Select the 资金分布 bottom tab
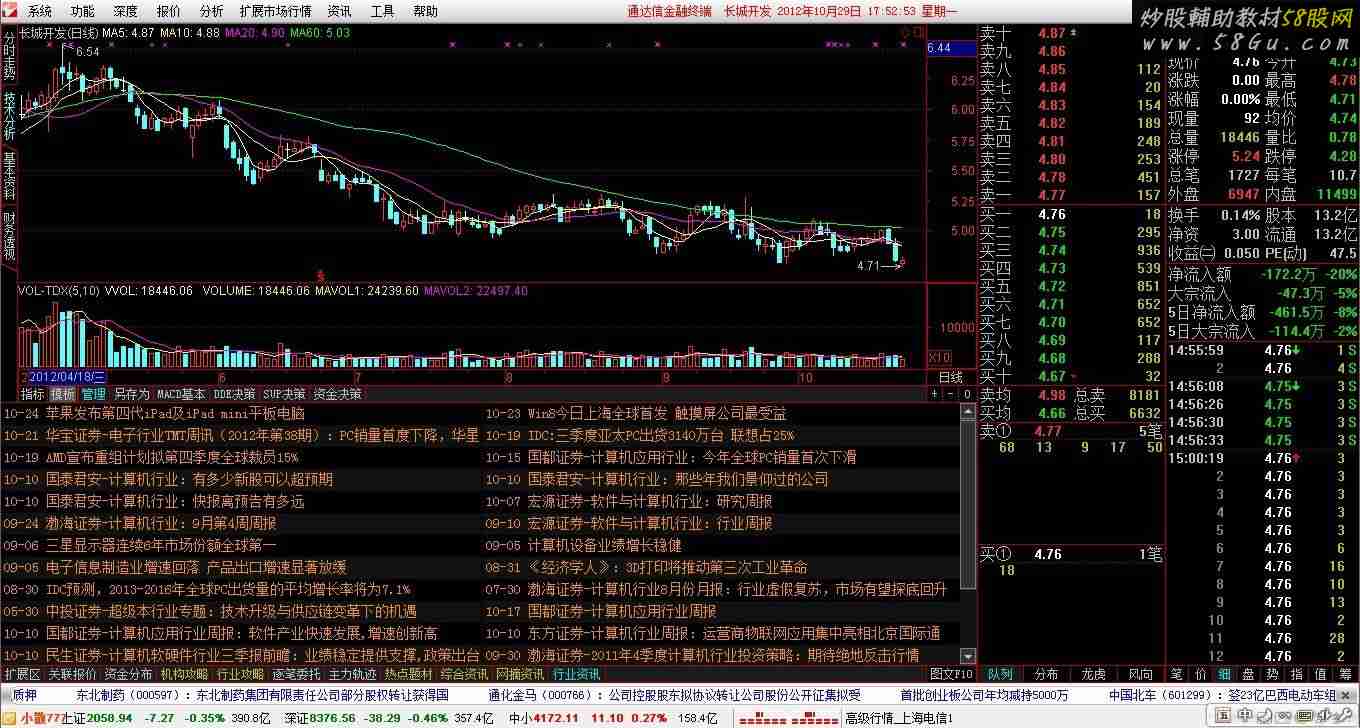Image resolution: width=1360 pixels, height=728 pixels. [x=128, y=674]
